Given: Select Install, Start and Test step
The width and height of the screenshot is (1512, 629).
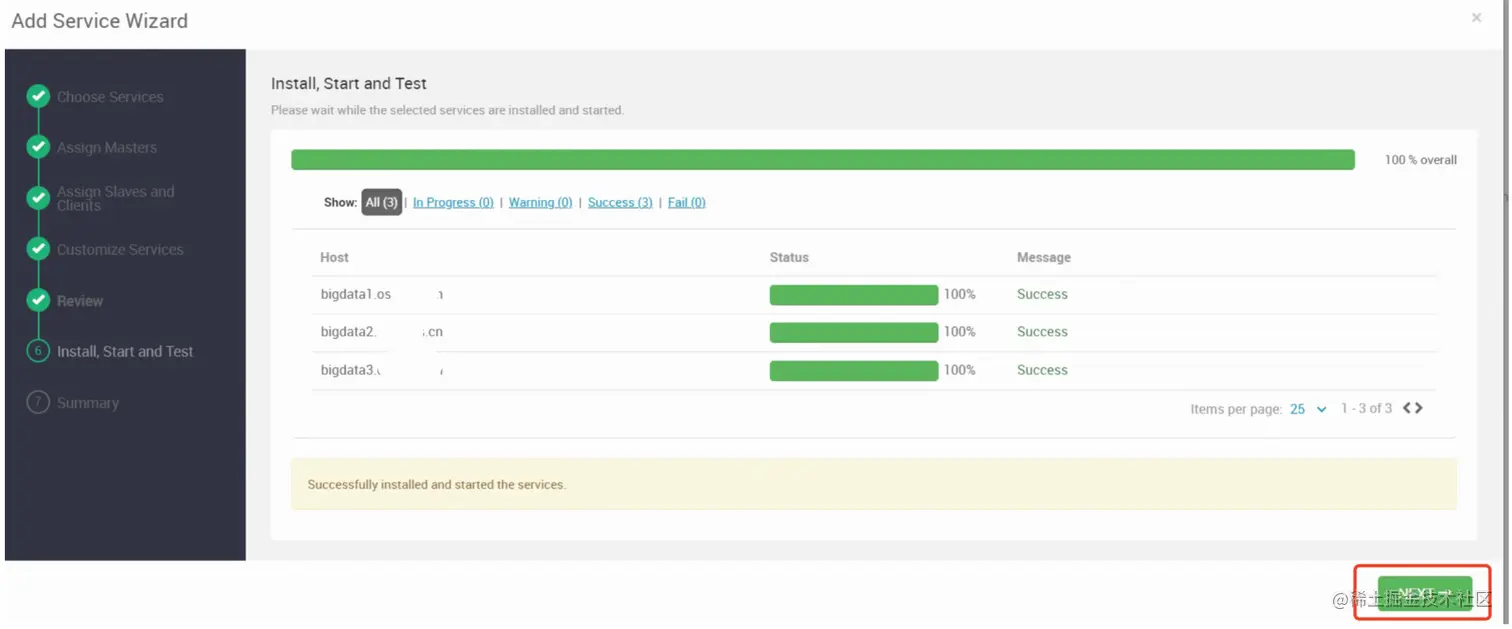Looking at the screenshot, I should click(125, 351).
